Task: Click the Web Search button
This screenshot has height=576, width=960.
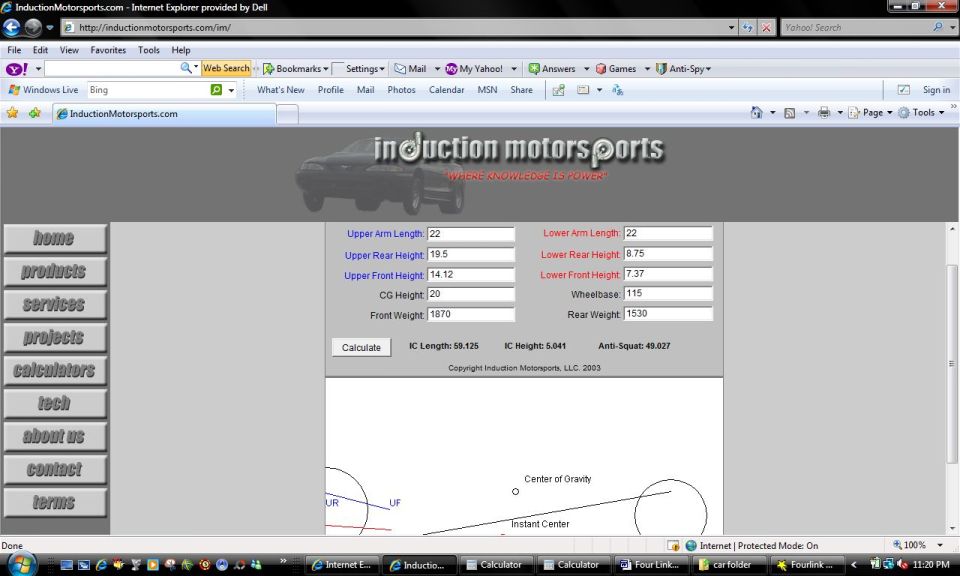Action: point(226,69)
